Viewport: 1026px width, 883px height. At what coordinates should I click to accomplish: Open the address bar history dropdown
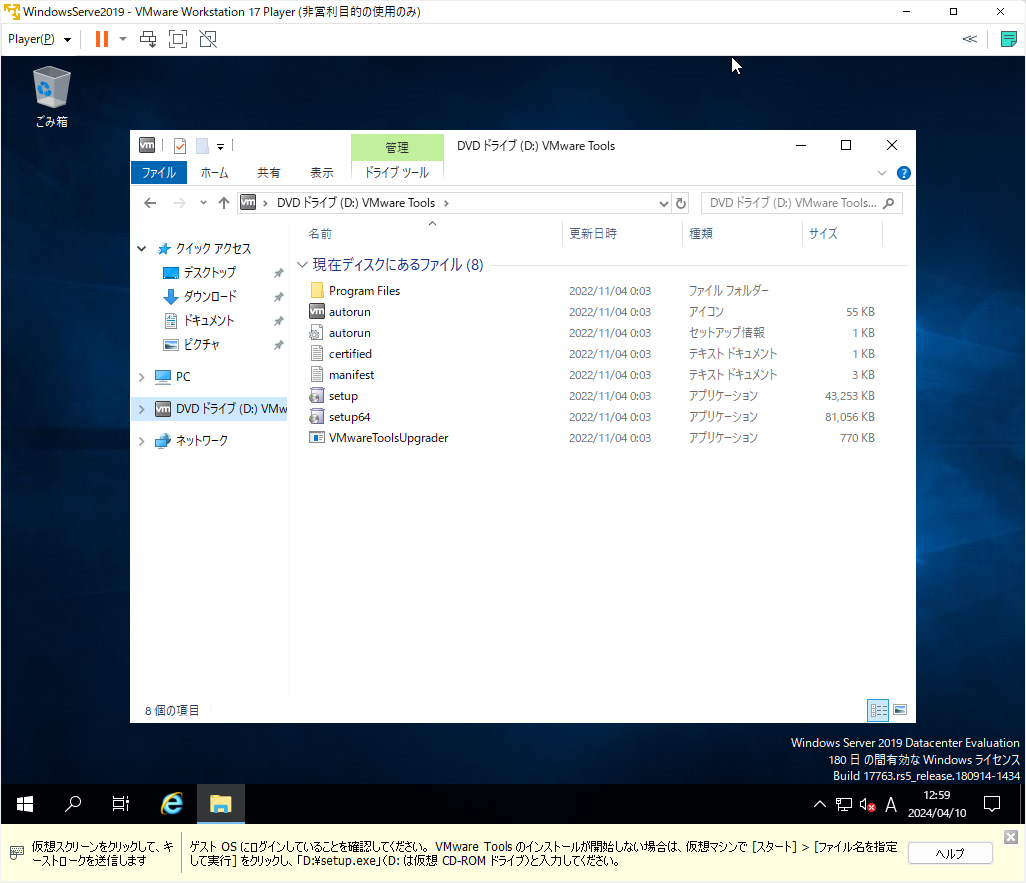(x=663, y=204)
